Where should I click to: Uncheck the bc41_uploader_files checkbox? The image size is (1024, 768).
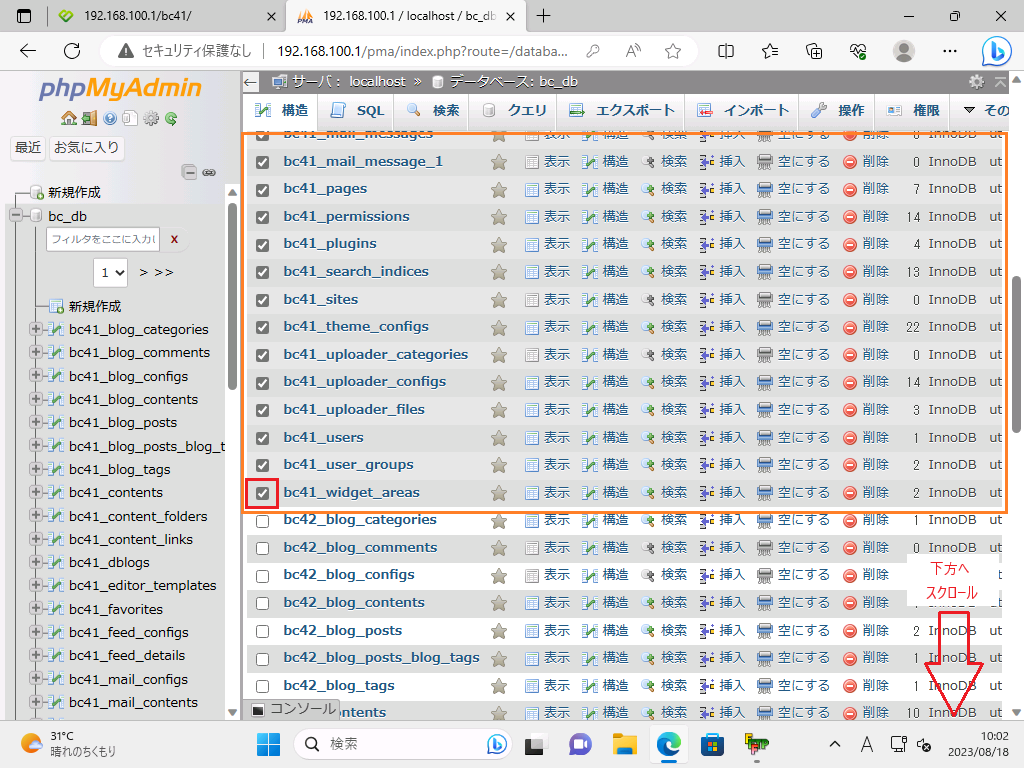click(262, 410)
